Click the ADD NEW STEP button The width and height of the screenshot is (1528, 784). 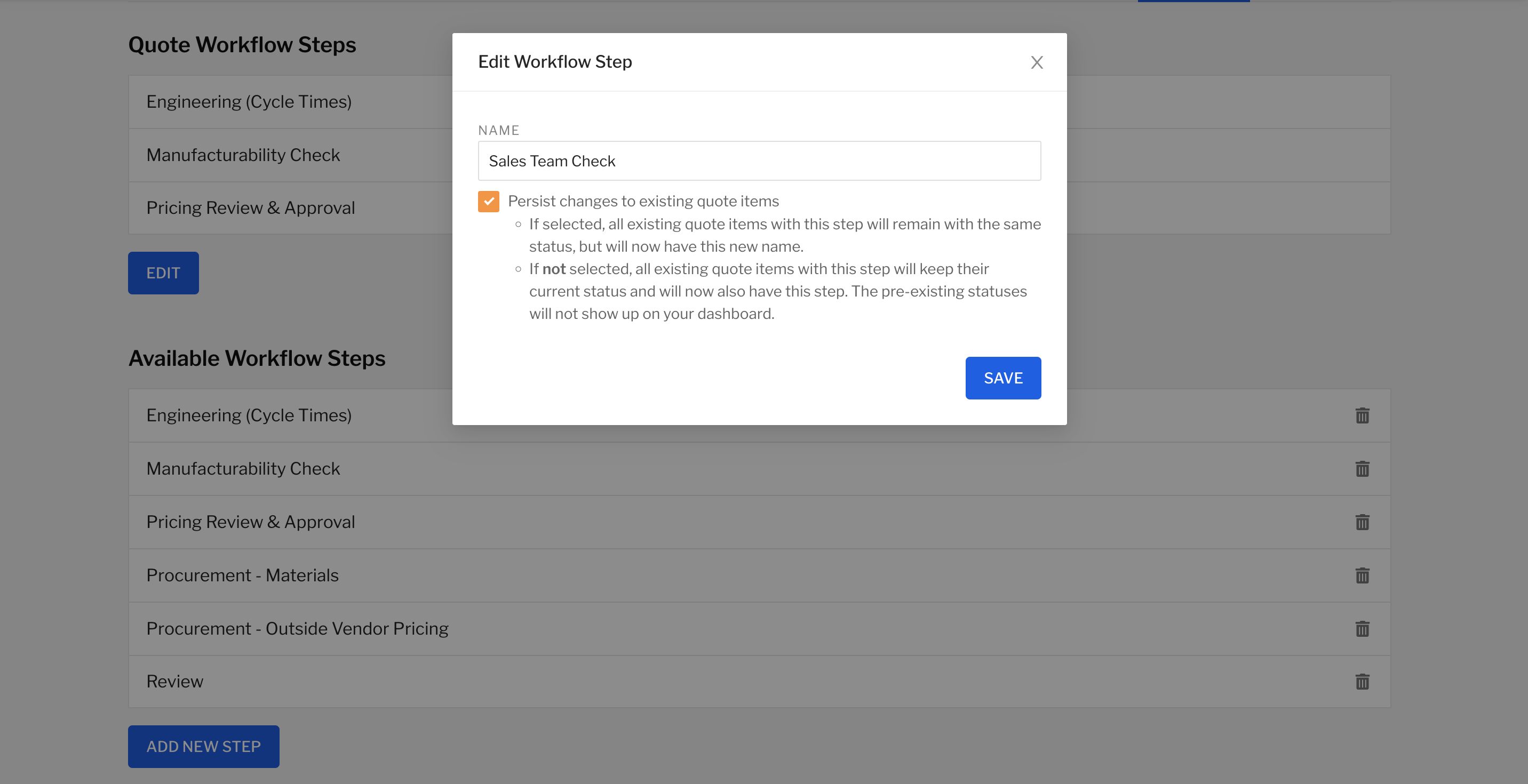(x=203, y=747)
